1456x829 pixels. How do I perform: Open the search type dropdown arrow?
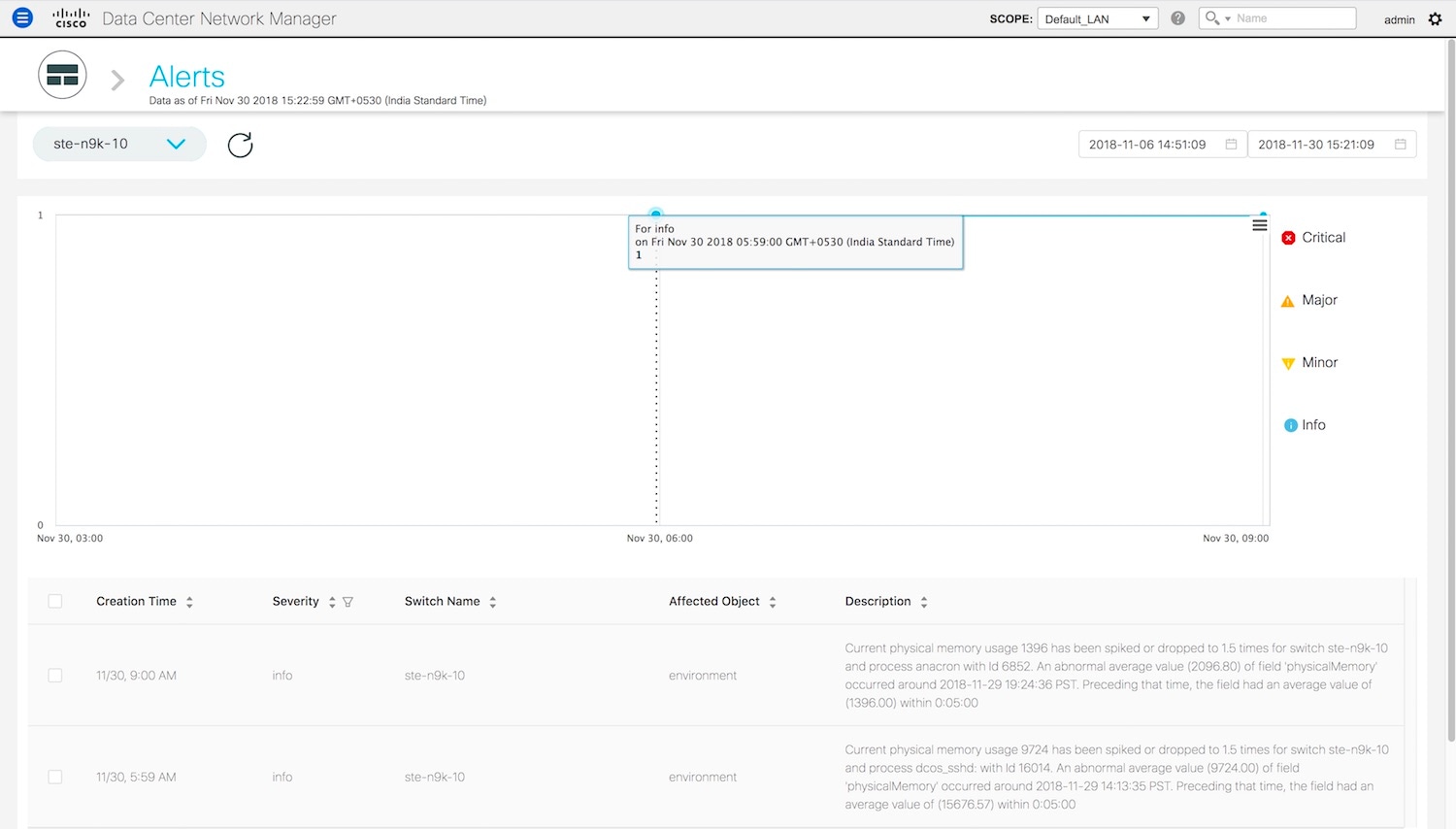(1228, 18)
